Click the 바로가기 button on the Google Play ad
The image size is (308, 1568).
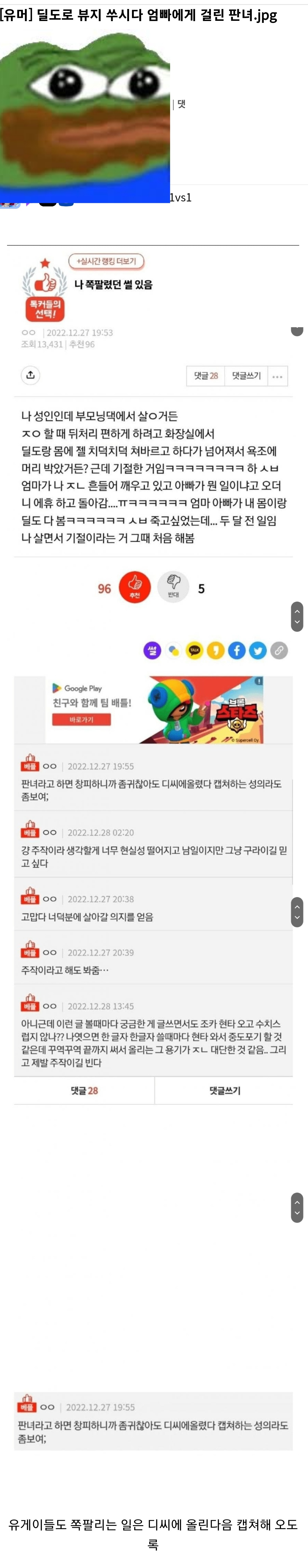[82, 719]
